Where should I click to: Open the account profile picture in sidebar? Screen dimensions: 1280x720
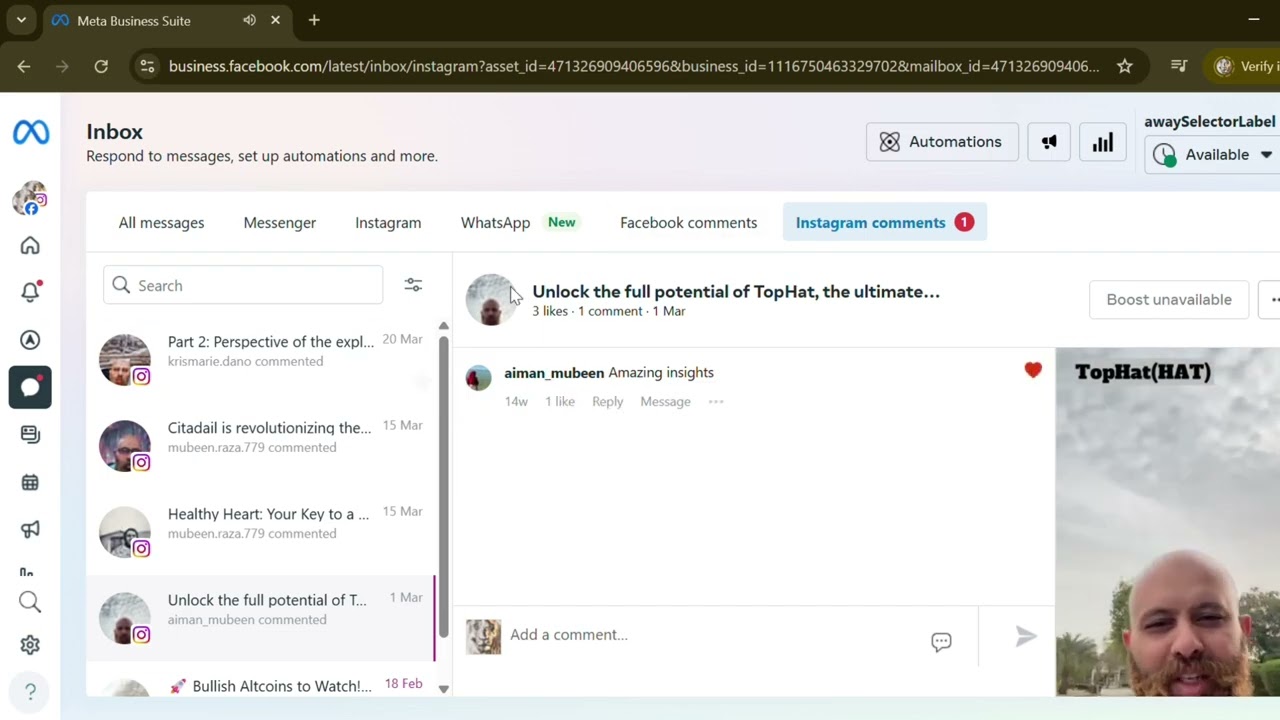(x=30, y=198)
